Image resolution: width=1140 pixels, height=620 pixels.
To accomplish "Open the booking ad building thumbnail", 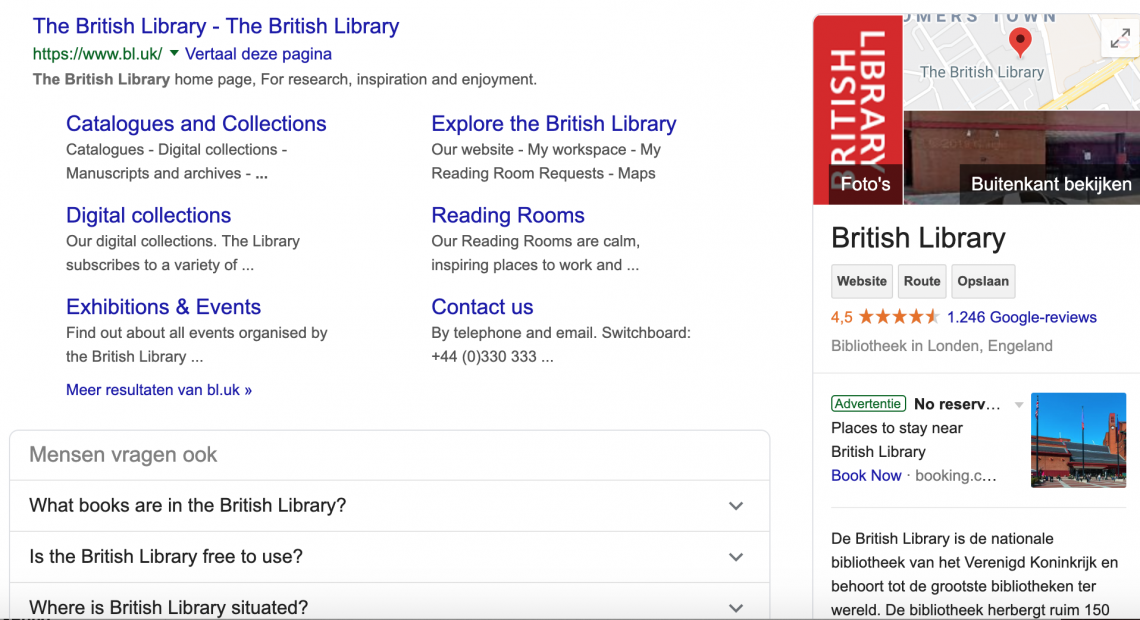I will [1078, 440].
